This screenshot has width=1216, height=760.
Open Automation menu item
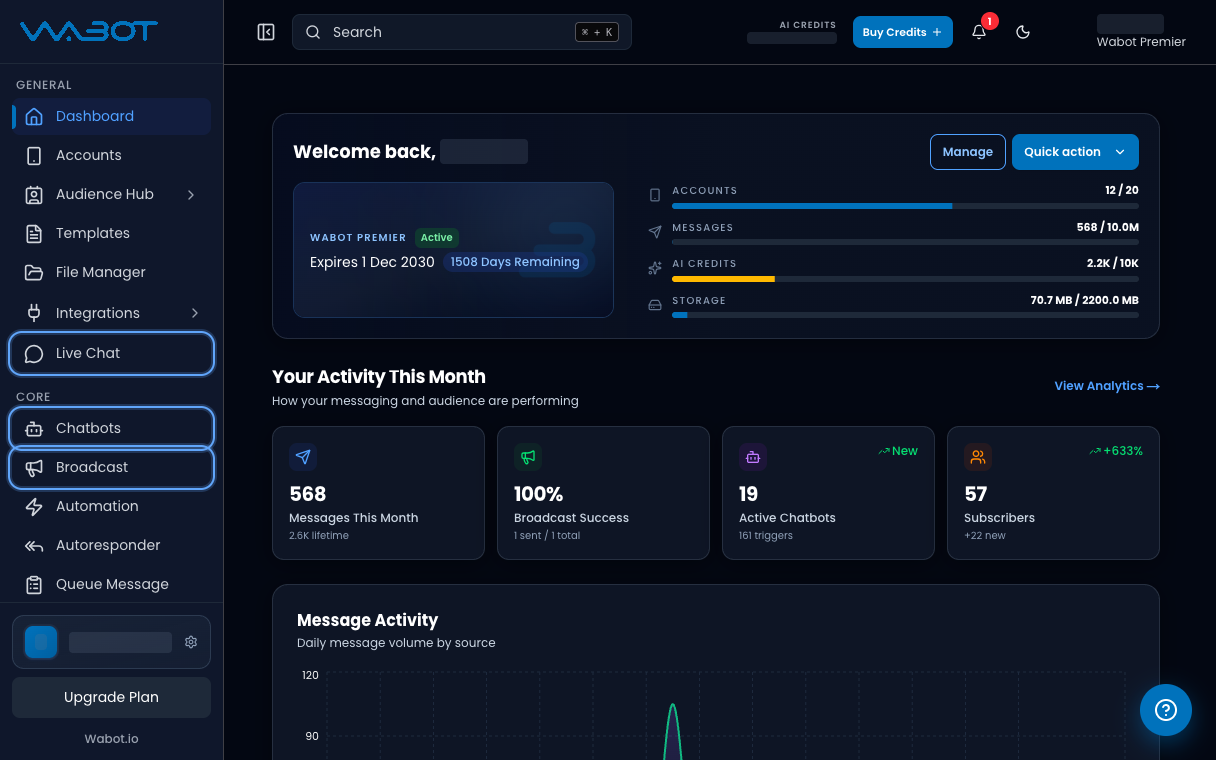pyautogui.click(x=111, y=506)
